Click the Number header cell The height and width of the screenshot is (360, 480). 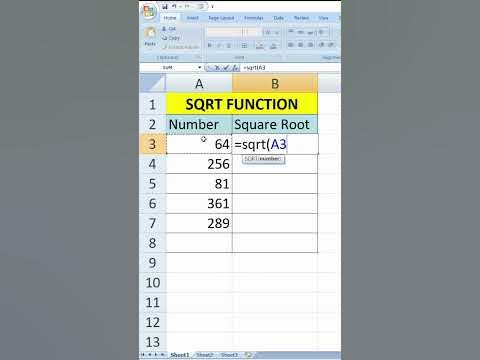click(199, 124)
